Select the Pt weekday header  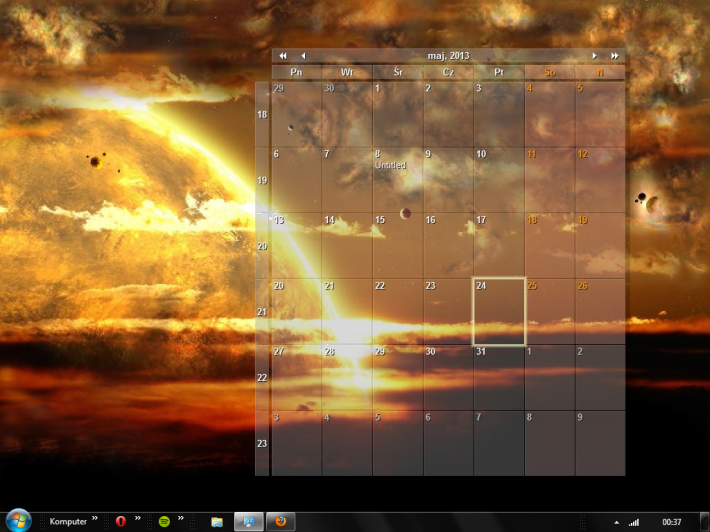click(499, 72)
